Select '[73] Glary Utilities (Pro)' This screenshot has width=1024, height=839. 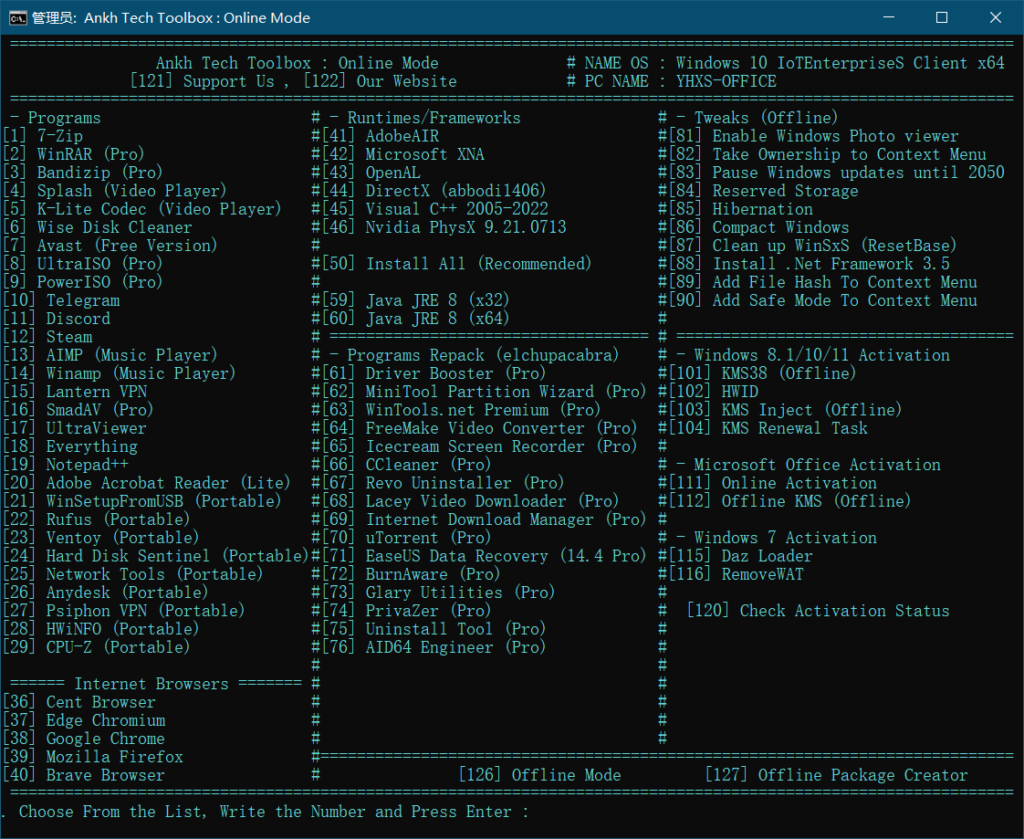(438, 593)
